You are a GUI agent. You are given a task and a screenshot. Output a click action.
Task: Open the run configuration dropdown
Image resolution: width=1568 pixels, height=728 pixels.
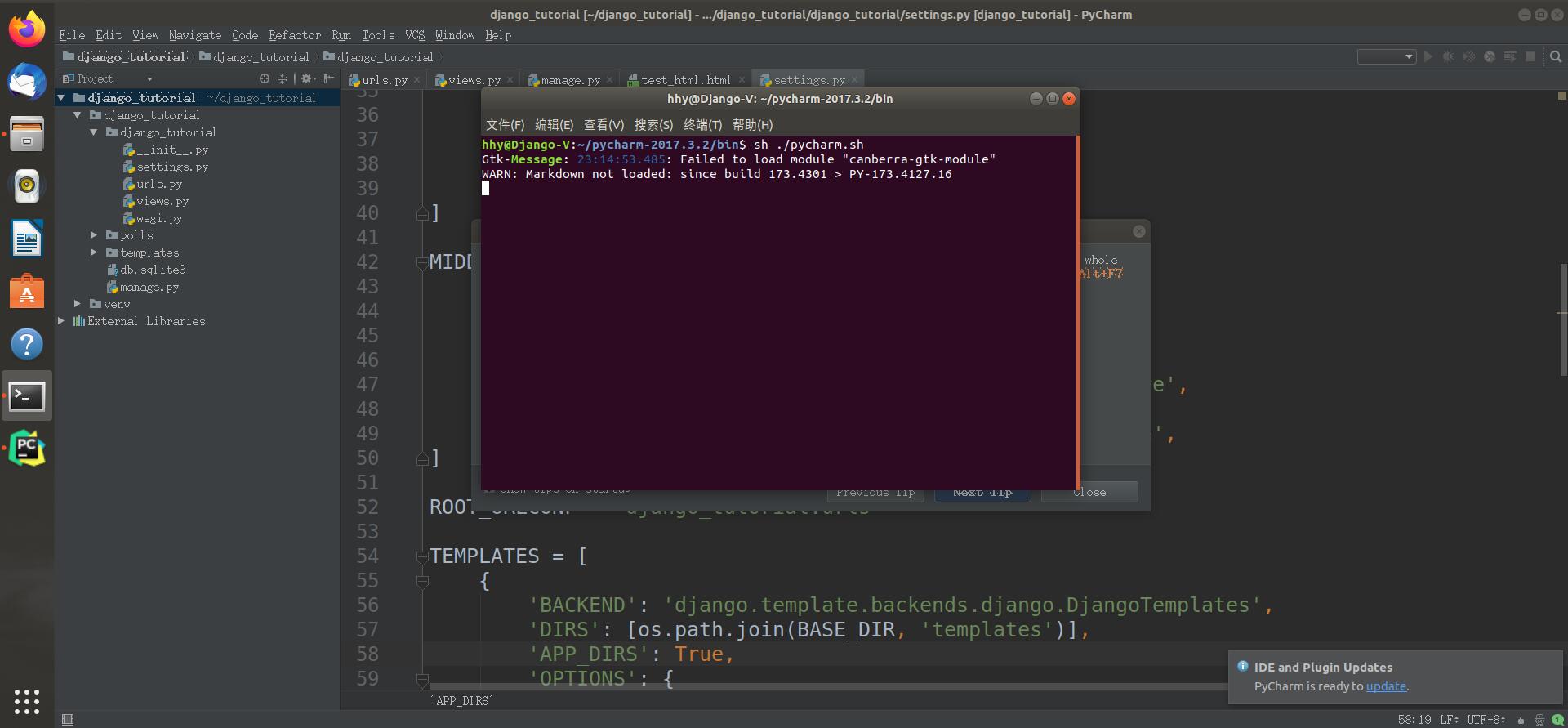pyautogui.click(x=1386, y=57)
